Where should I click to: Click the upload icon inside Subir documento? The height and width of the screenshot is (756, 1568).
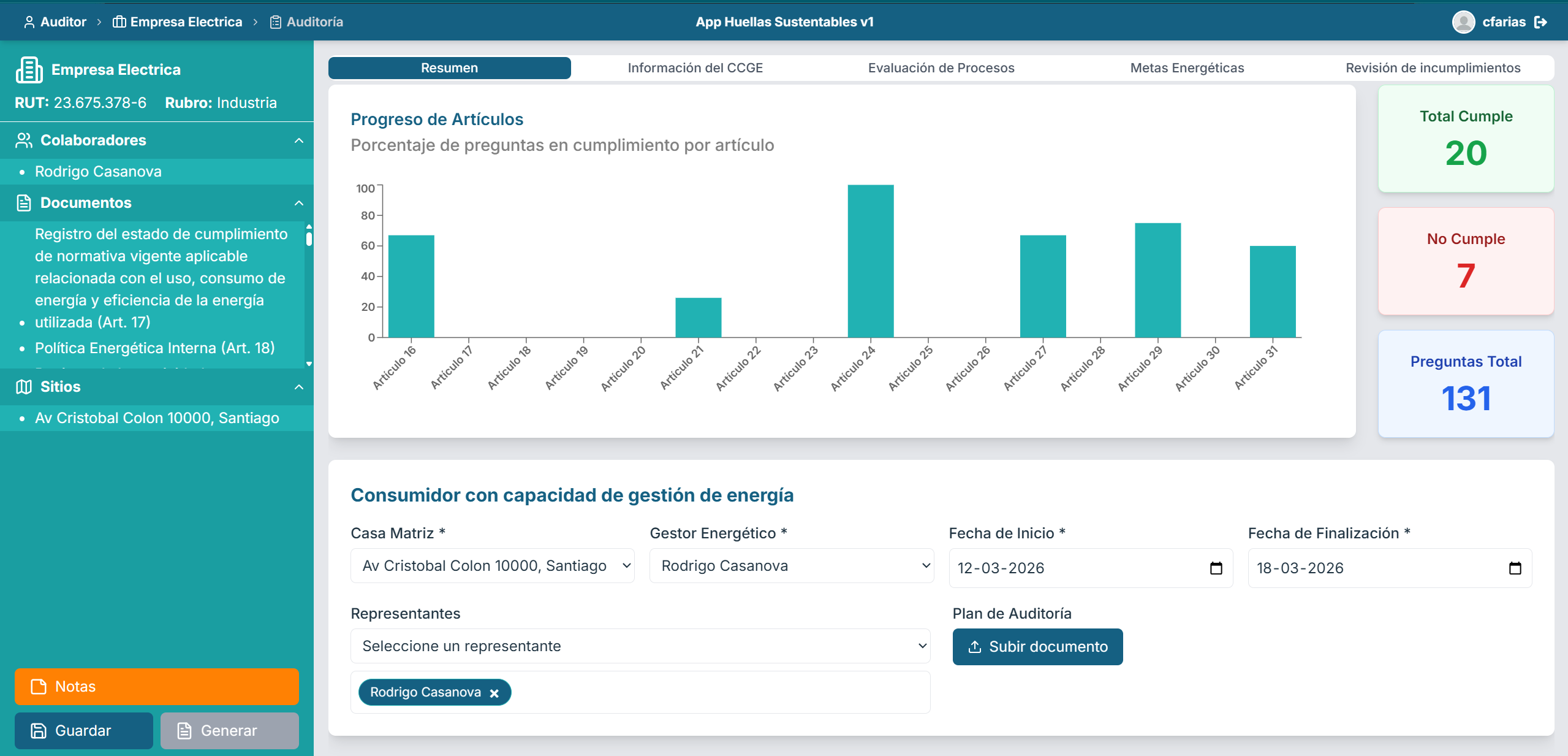[974, 646]
